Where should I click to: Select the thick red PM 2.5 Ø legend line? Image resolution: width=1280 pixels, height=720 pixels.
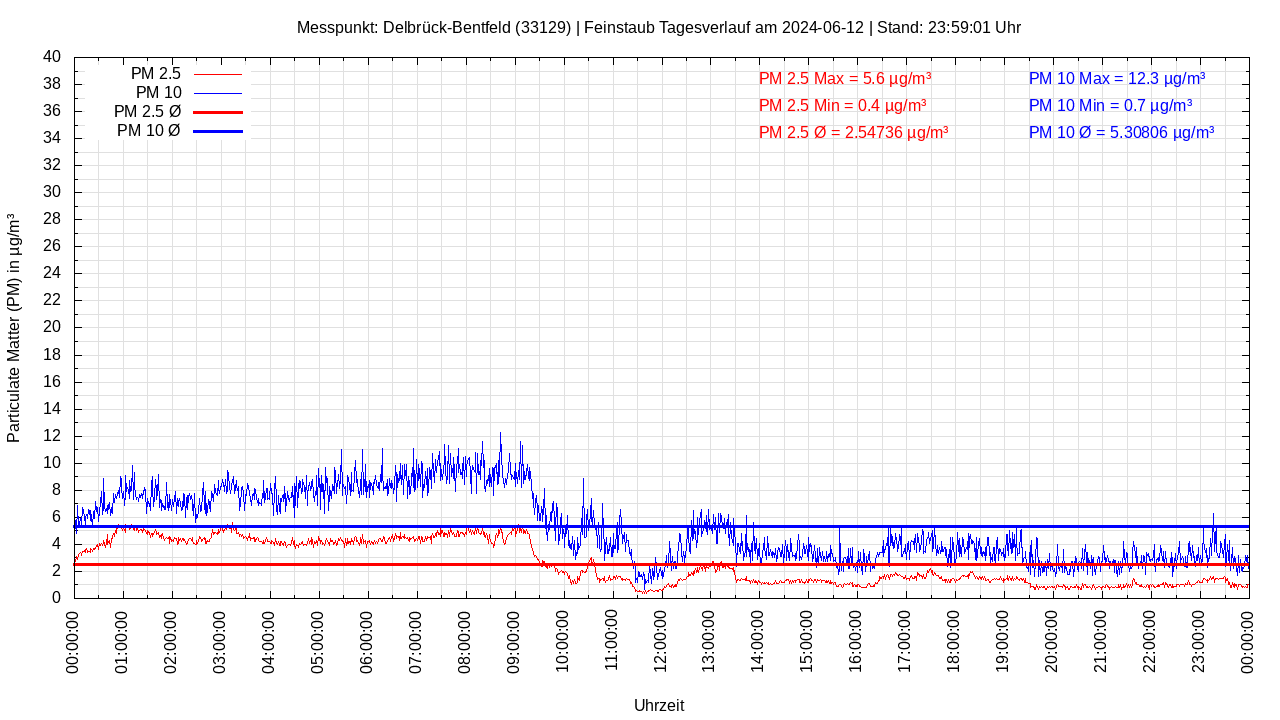218,112
